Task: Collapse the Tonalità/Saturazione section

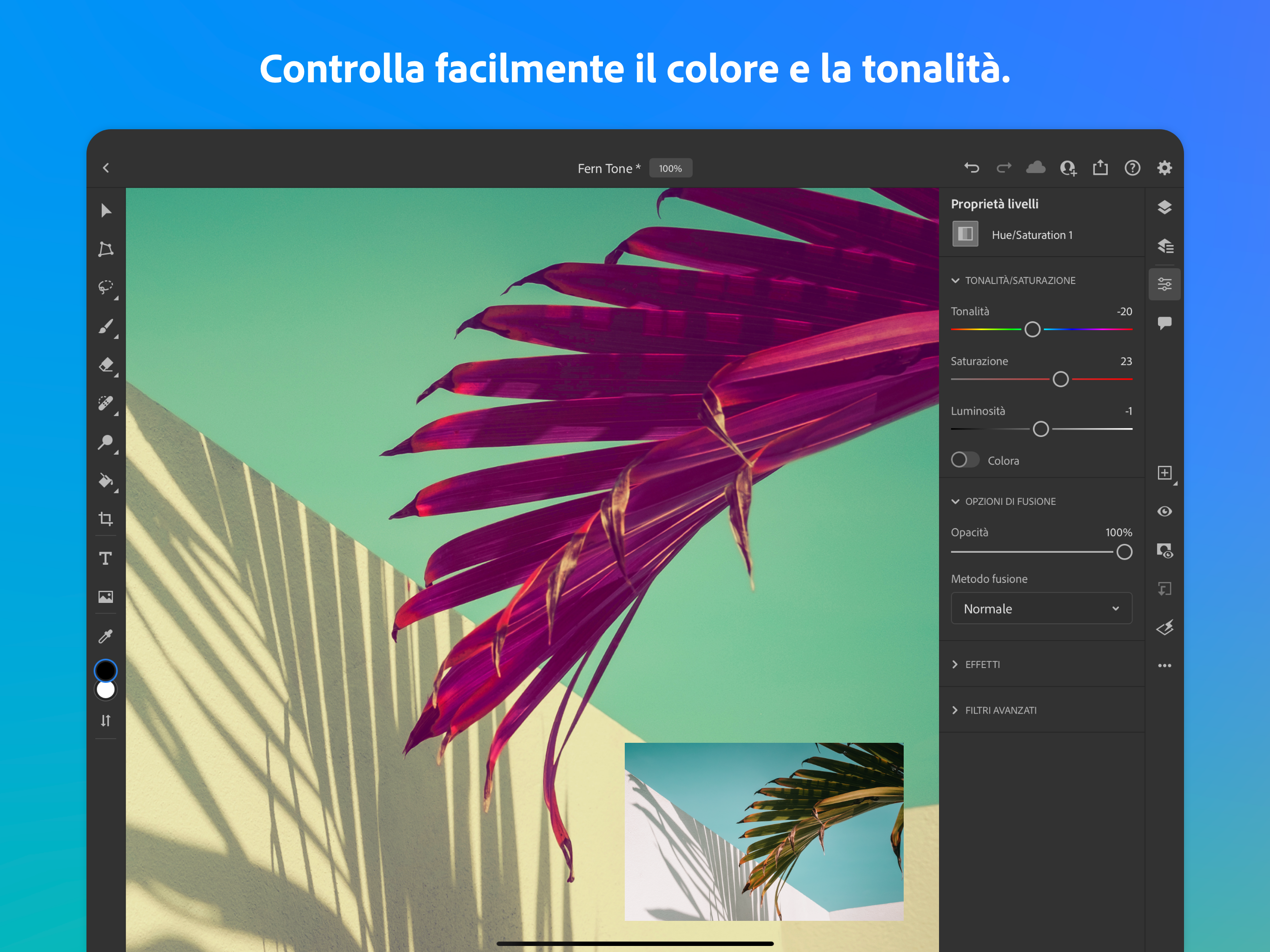Action: pos(955,280)
